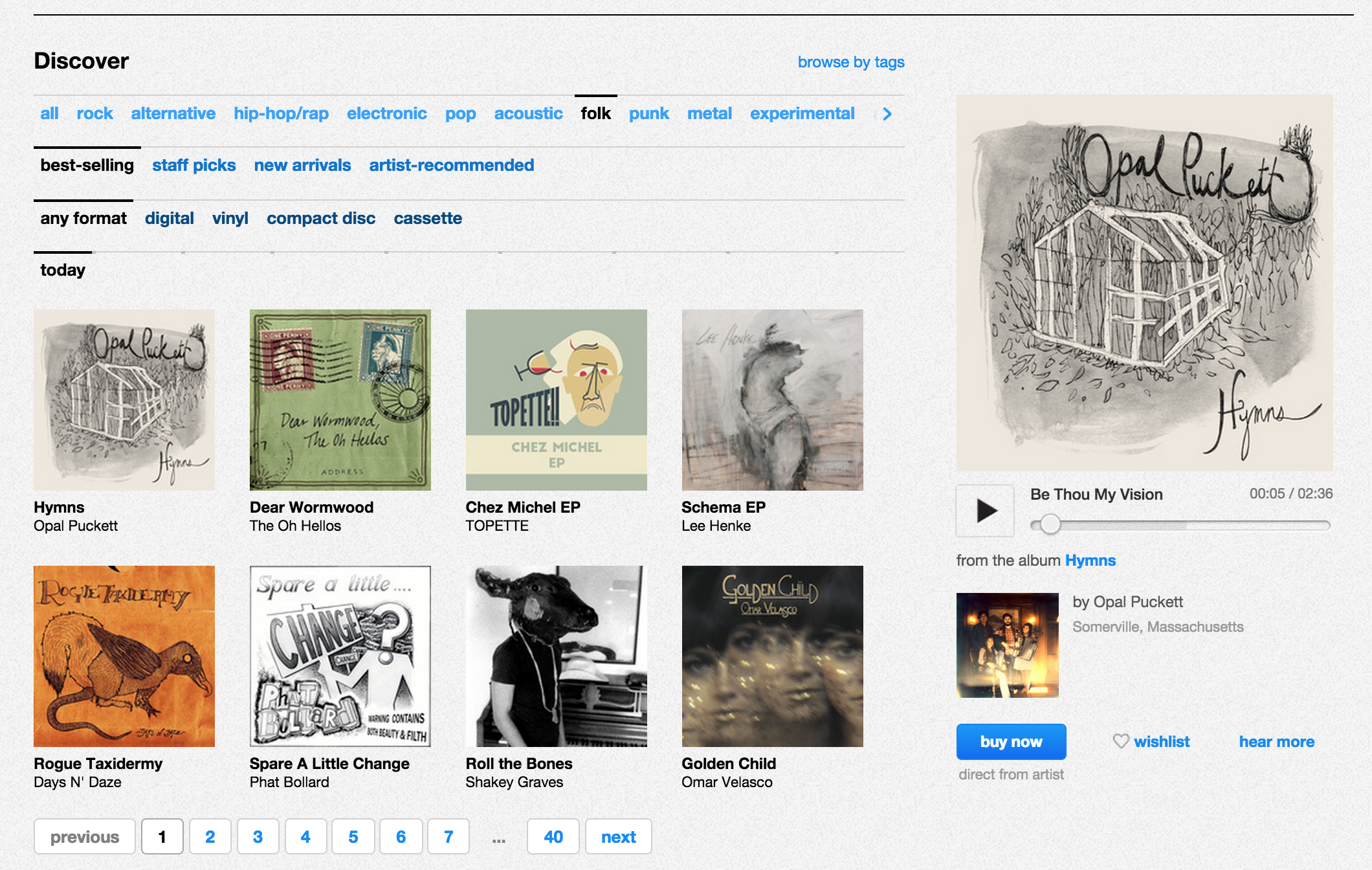Screen dimensions: 1372x870
Task: Select the vinyl format filter
Action: coord(230,218)
